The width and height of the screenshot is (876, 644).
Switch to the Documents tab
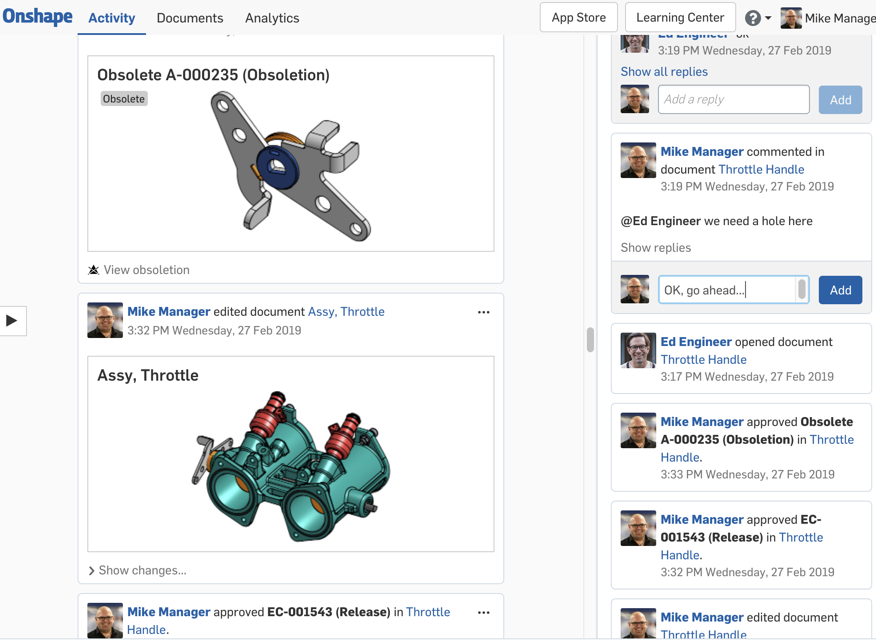(190, 18)
